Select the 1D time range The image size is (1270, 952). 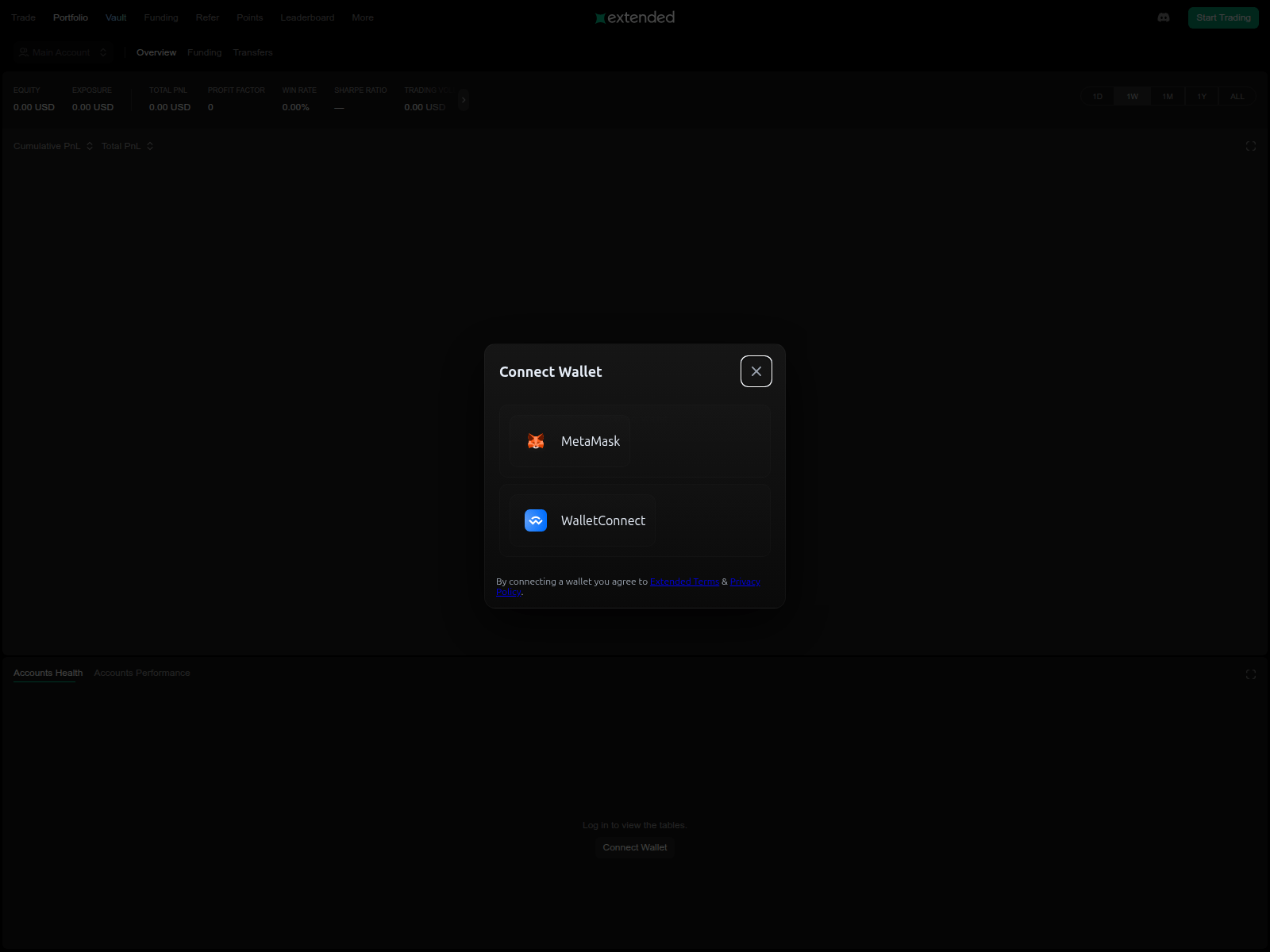(1098, 97)
